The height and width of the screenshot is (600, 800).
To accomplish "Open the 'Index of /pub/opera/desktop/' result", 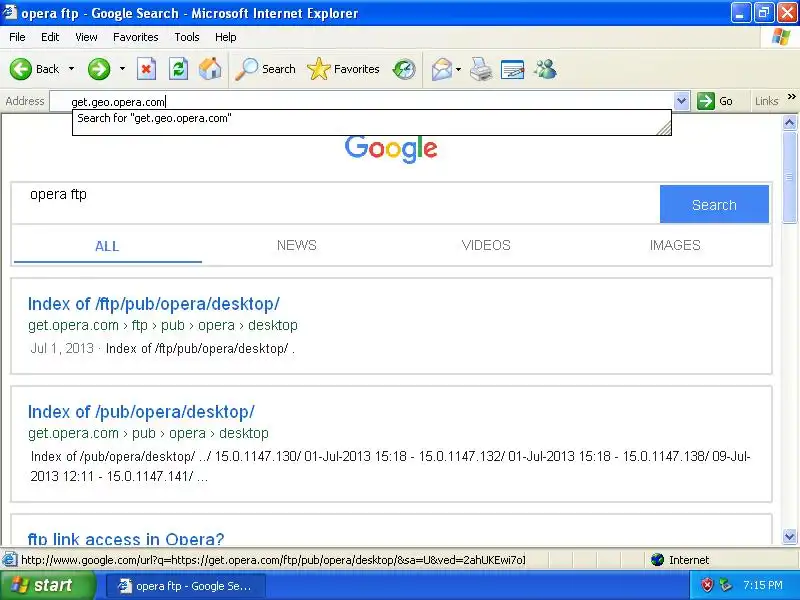I will (141, 412).
